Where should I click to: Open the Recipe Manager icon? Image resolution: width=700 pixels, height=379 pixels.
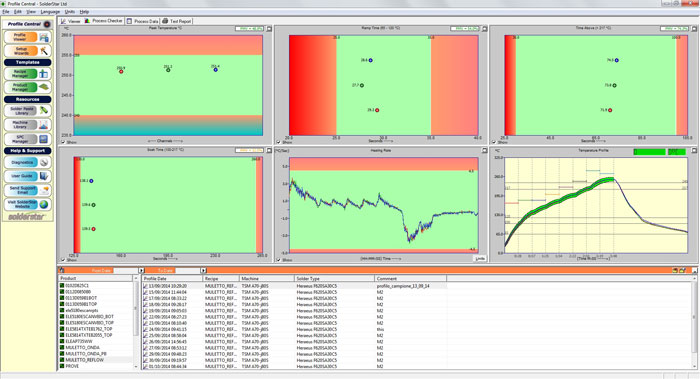coord(44,74)
